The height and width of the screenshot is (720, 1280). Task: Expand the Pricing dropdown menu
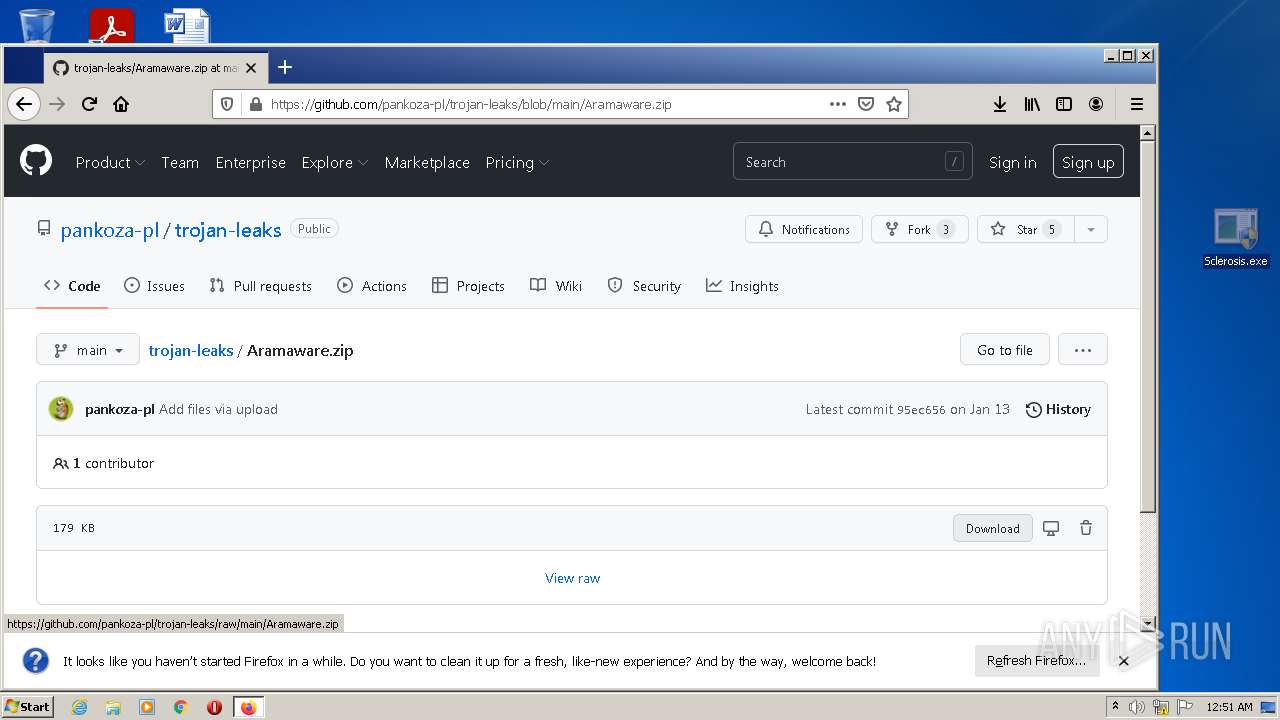[x=517, y=162]
